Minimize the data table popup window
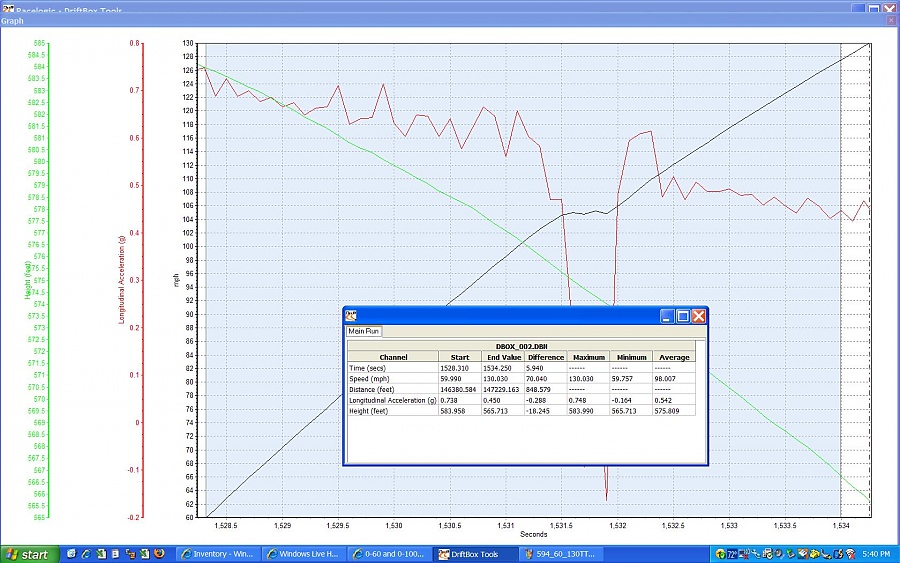Screen dimensions: 900x563 667,316
